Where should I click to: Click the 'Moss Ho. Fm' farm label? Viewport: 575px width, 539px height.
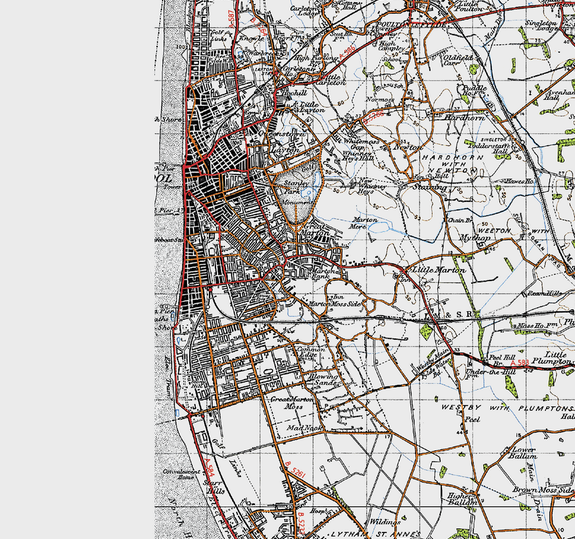[537, 325]
